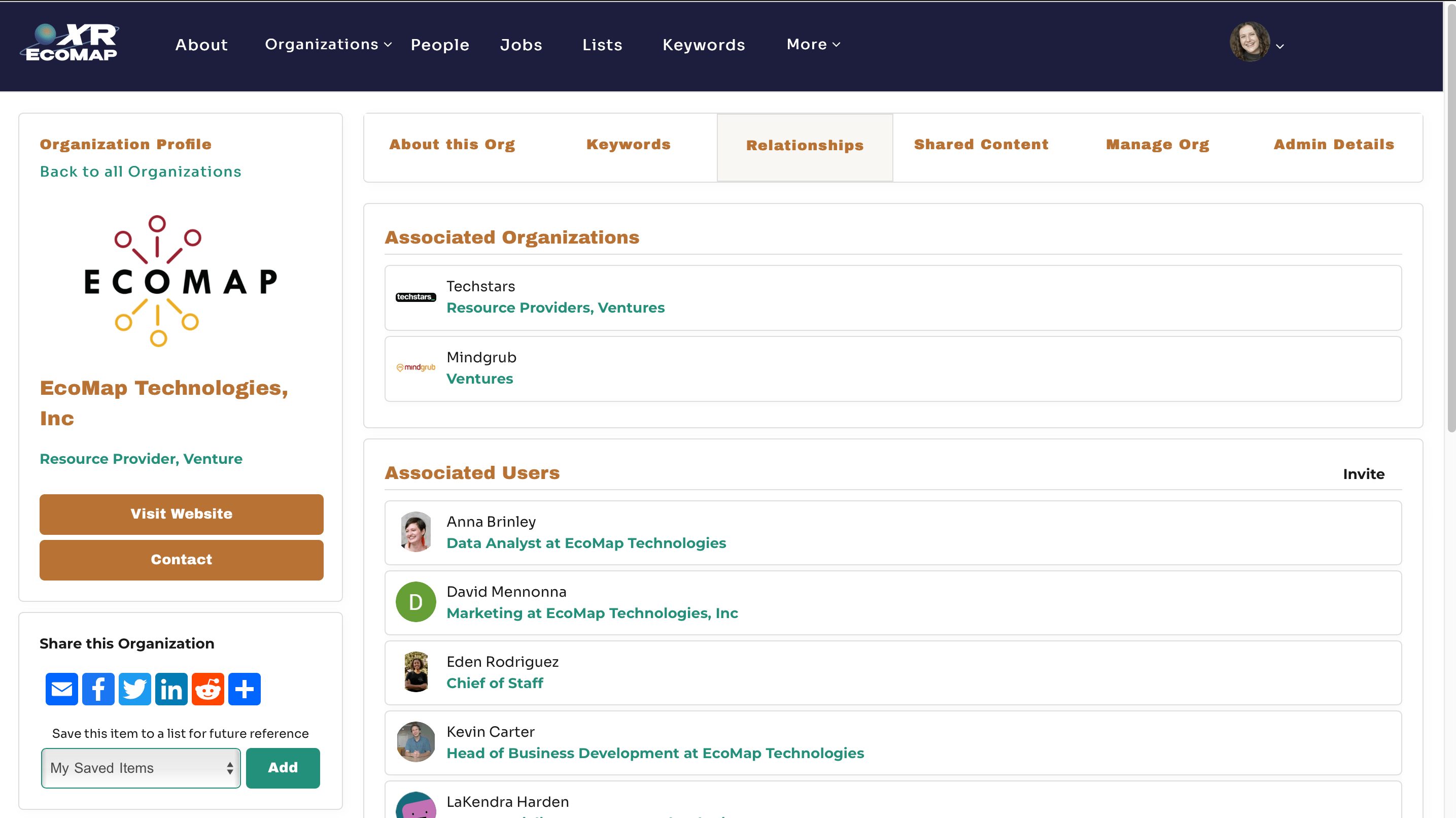Open the Techstars organization row
Image resolution: width=1456 pixels, height=818 pixels.
(x=893, y=298)
